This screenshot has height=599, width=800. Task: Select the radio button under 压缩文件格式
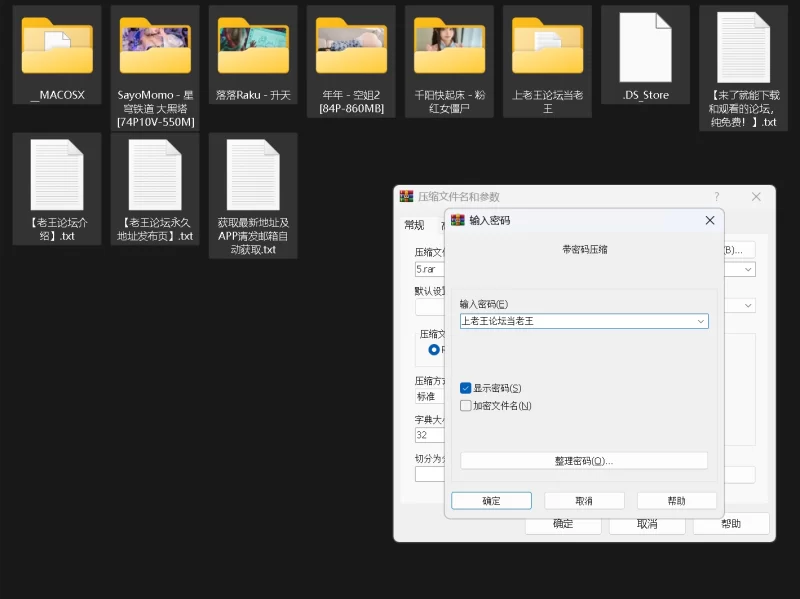434,350
